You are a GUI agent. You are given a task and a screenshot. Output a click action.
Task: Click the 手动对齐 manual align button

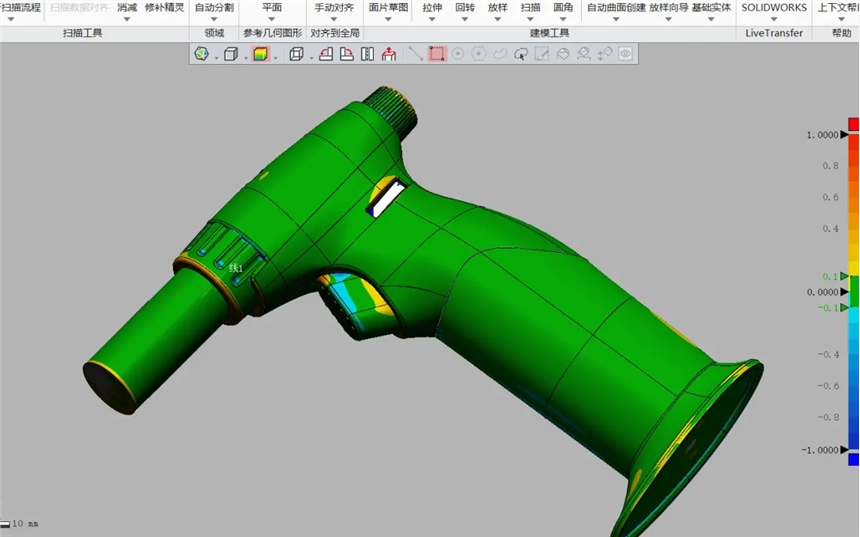coord(334,7)
